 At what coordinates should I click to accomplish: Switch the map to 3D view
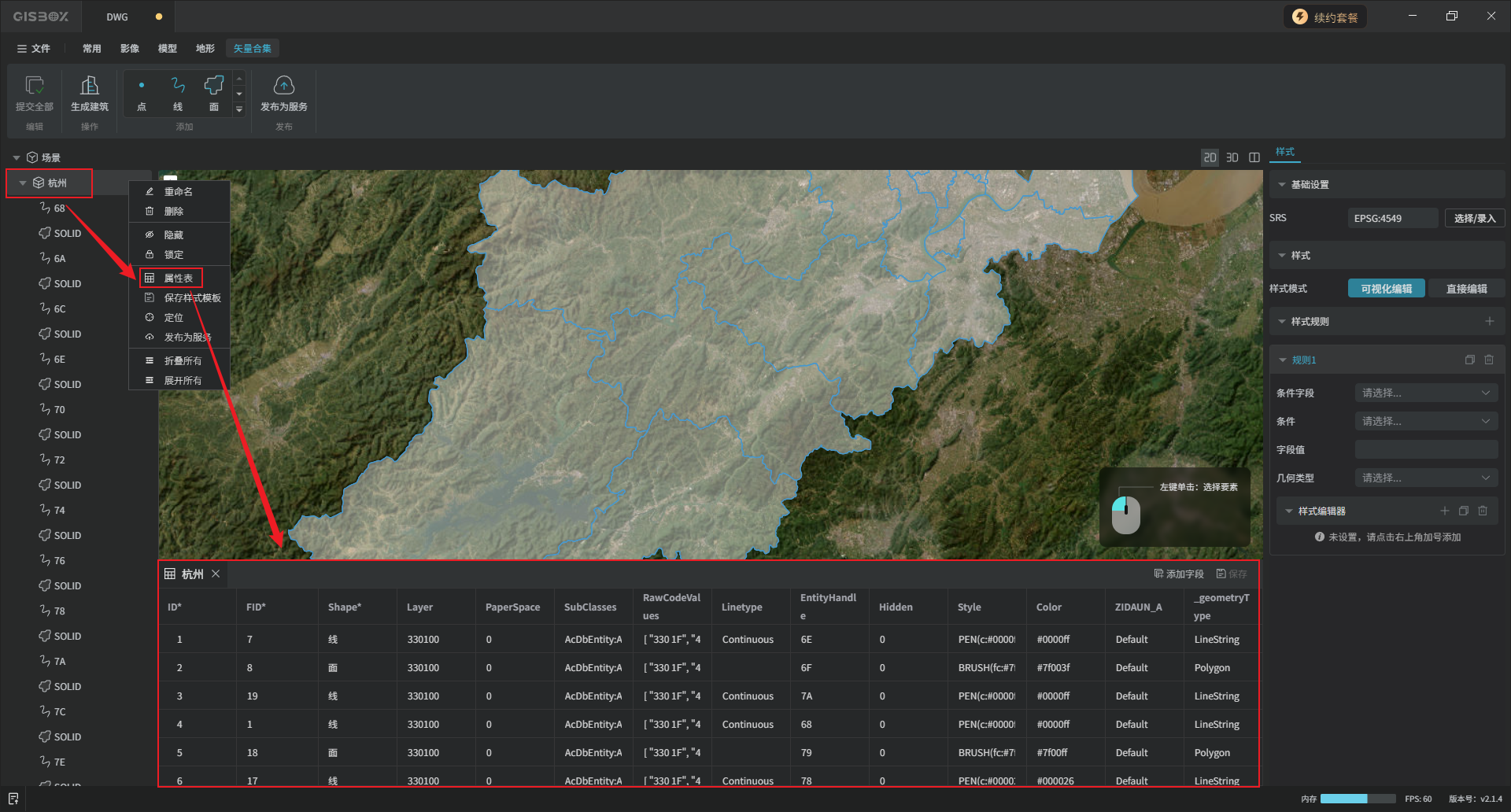coord(1232,157)
